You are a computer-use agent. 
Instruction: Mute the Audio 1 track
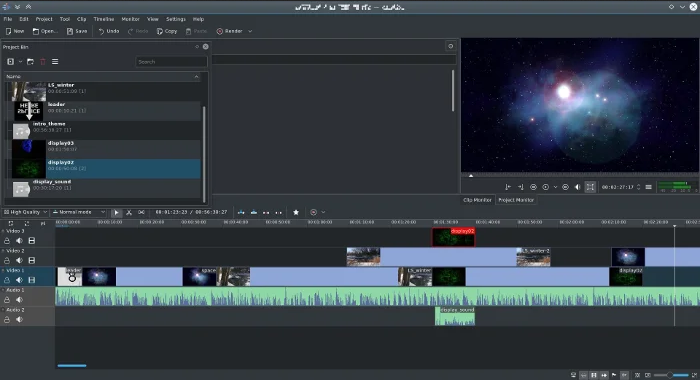click(x=19, y=300)
